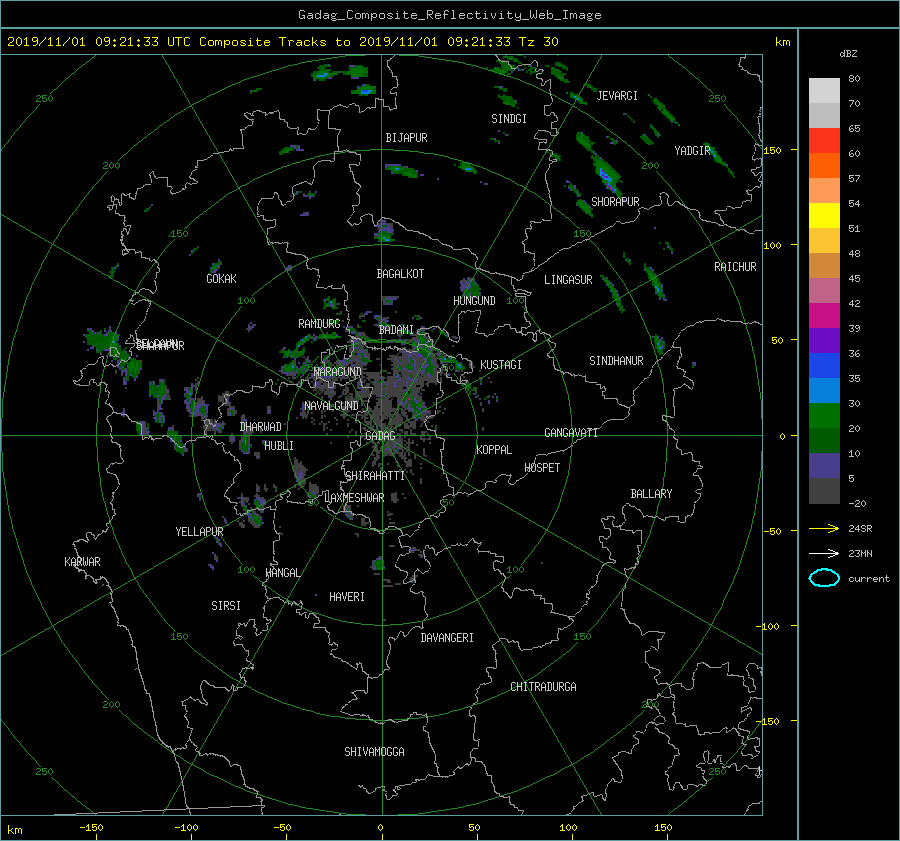Screen dimensions: 900x841
Task: Select the green 20 dBZ color swatch
Action: (x=824, y=416)
